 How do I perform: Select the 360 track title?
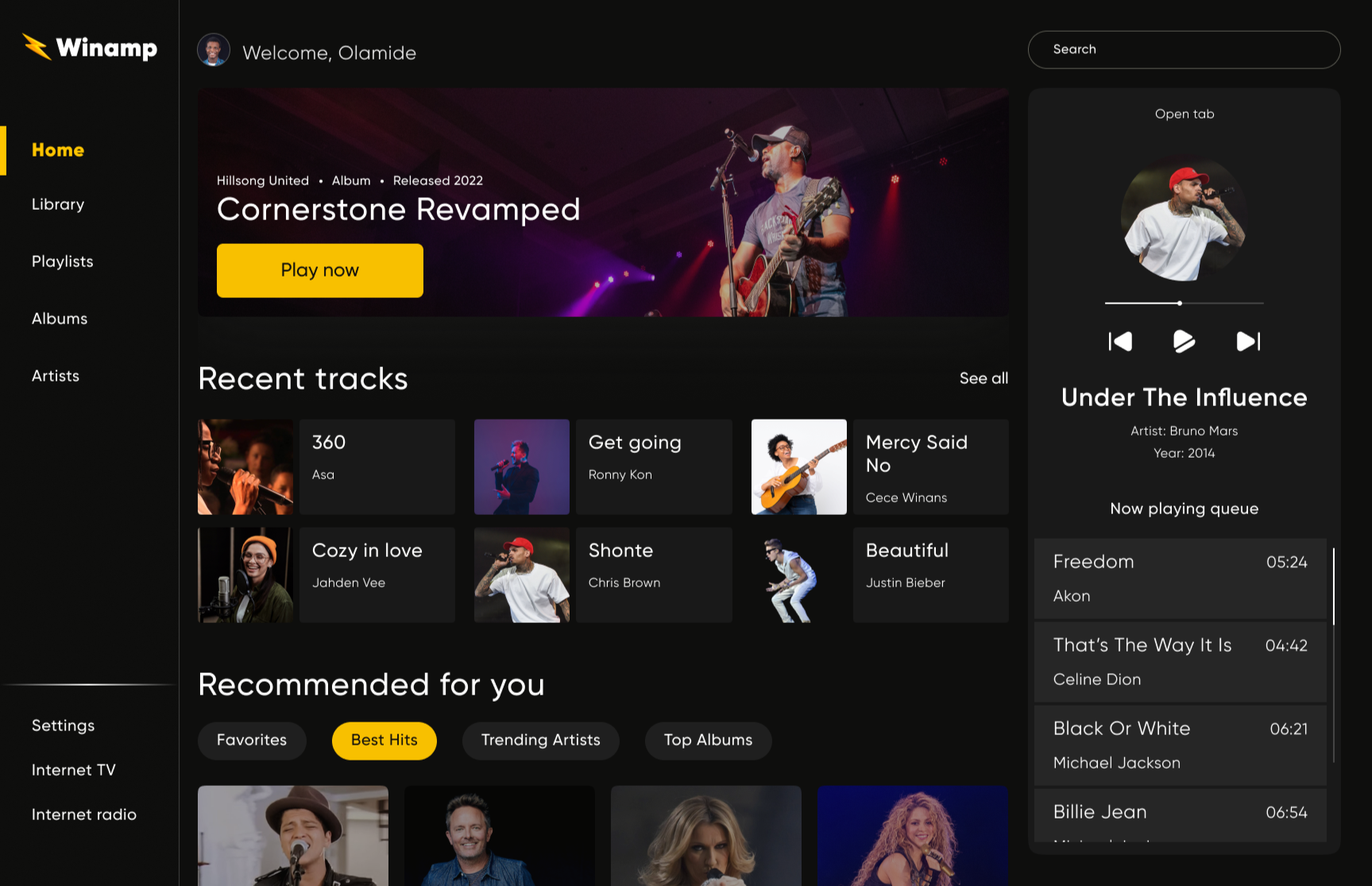(x=329, y=443)
